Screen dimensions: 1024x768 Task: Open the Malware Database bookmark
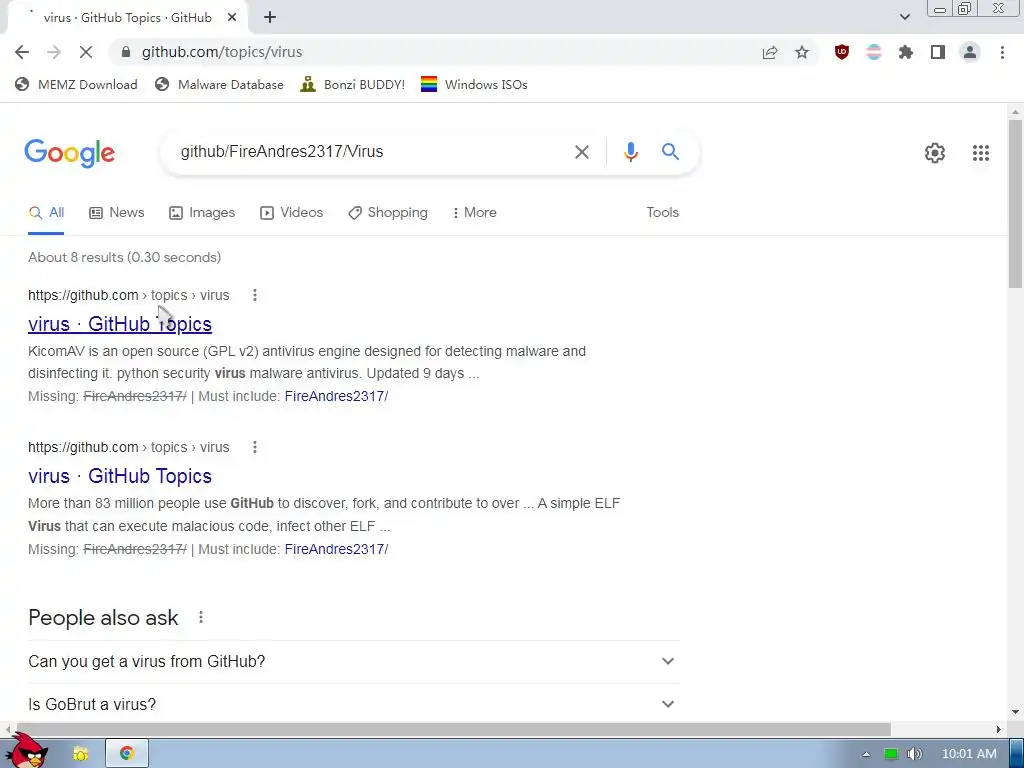click(x=219, y=84)
